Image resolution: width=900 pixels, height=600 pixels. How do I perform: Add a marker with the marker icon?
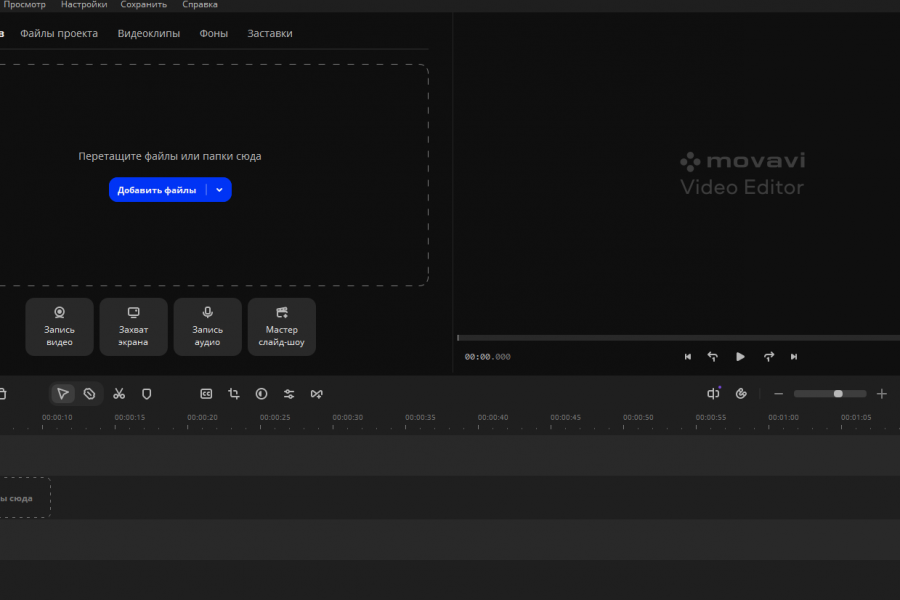coord(146,394)
